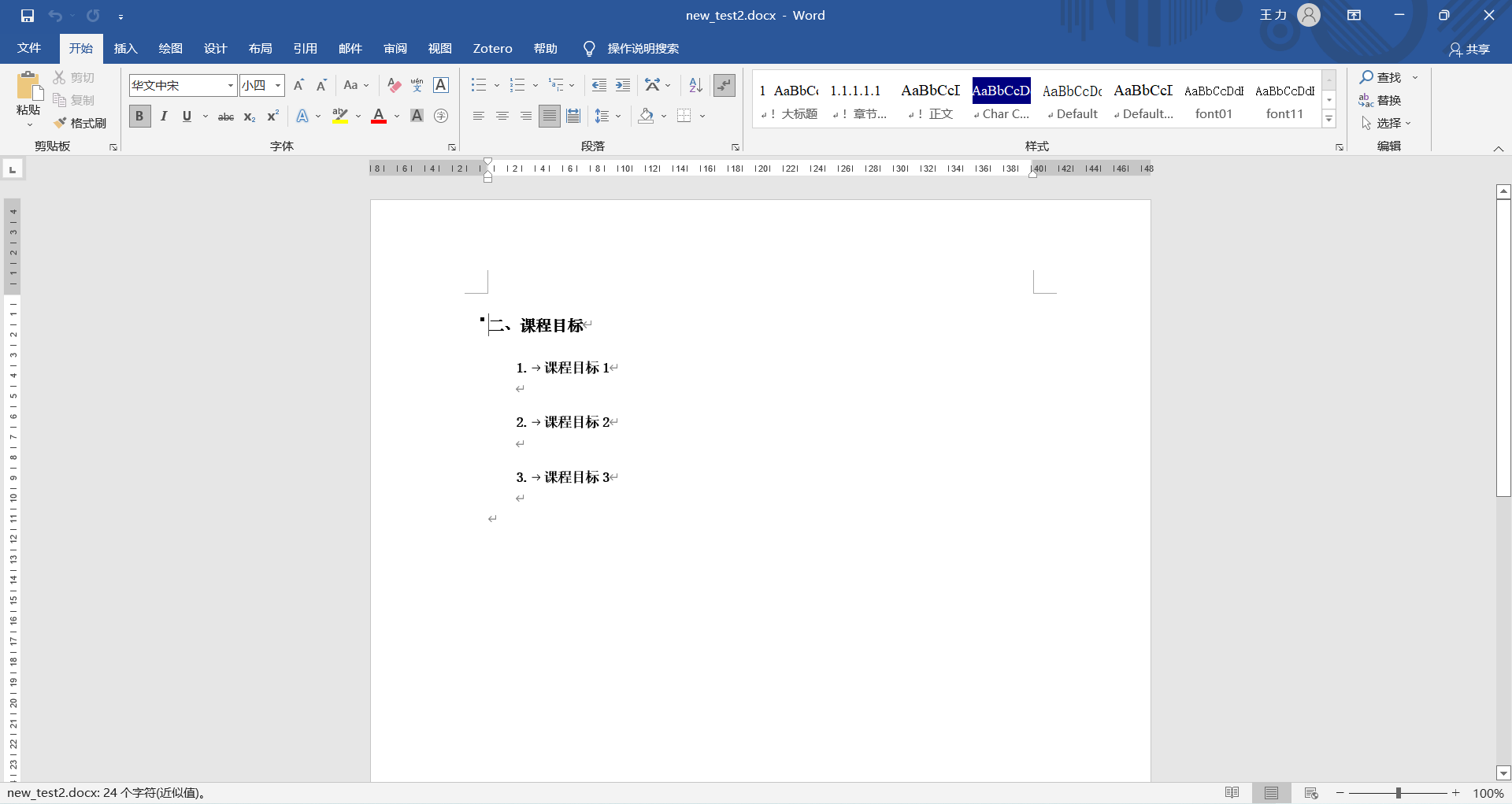1512x804 pixels.
Task: Enable strikethrough formatting
Action: click(x=225, y=116)
